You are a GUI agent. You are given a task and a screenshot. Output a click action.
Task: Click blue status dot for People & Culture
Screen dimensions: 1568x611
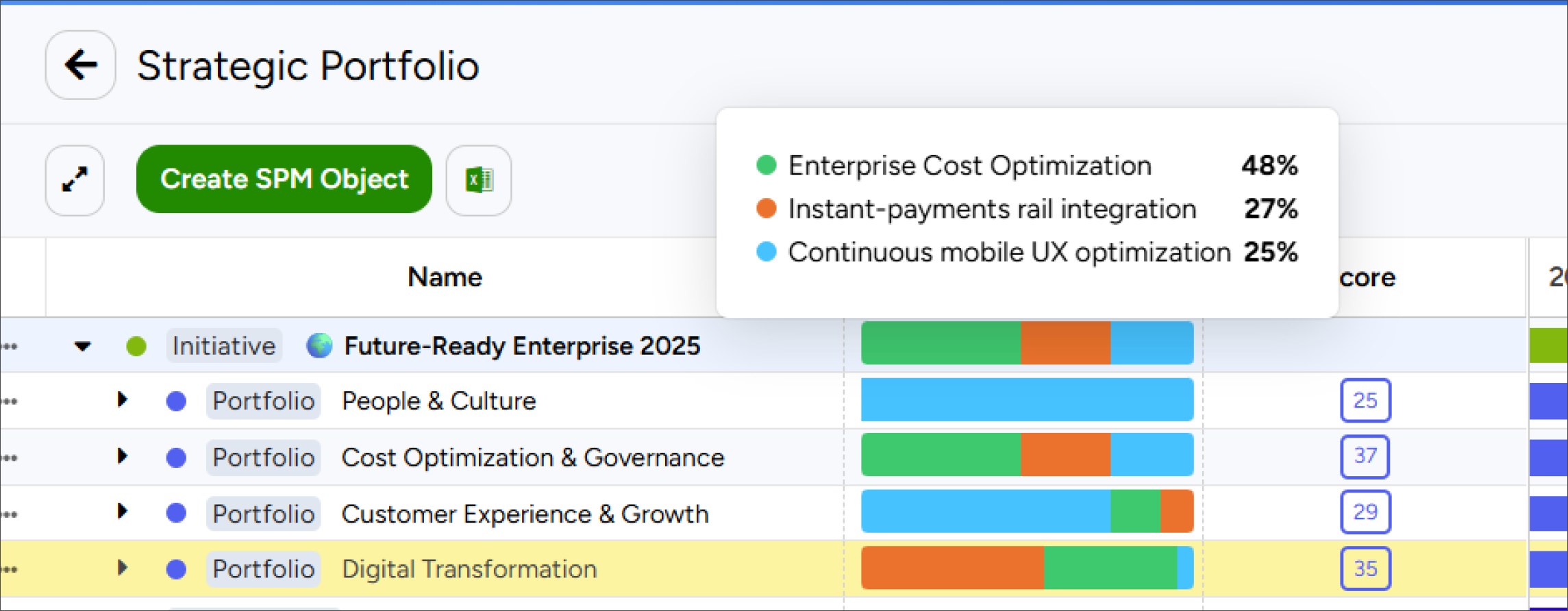click(x=176, y=401)
